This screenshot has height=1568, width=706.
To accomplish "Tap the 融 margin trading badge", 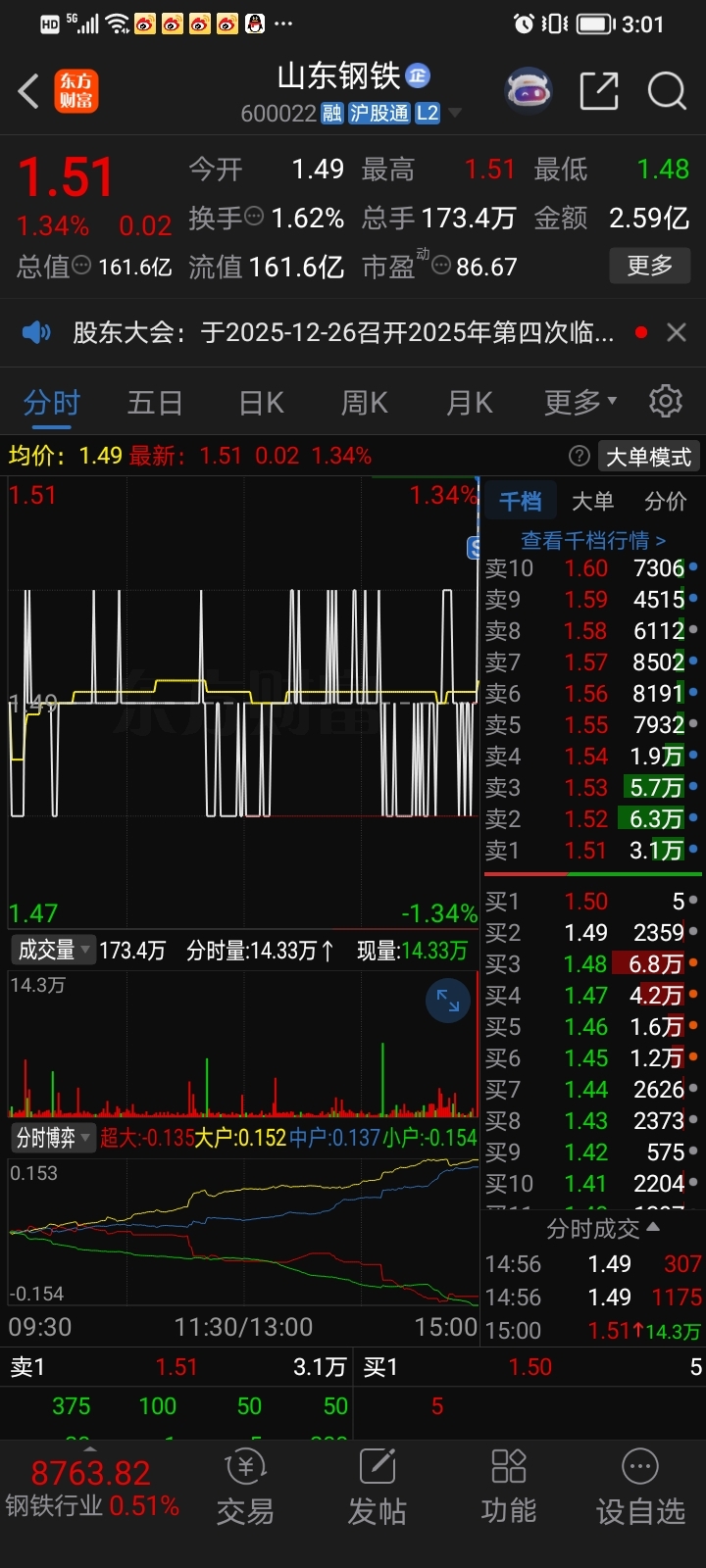I will pyautogui.click(x=332, y=113).
